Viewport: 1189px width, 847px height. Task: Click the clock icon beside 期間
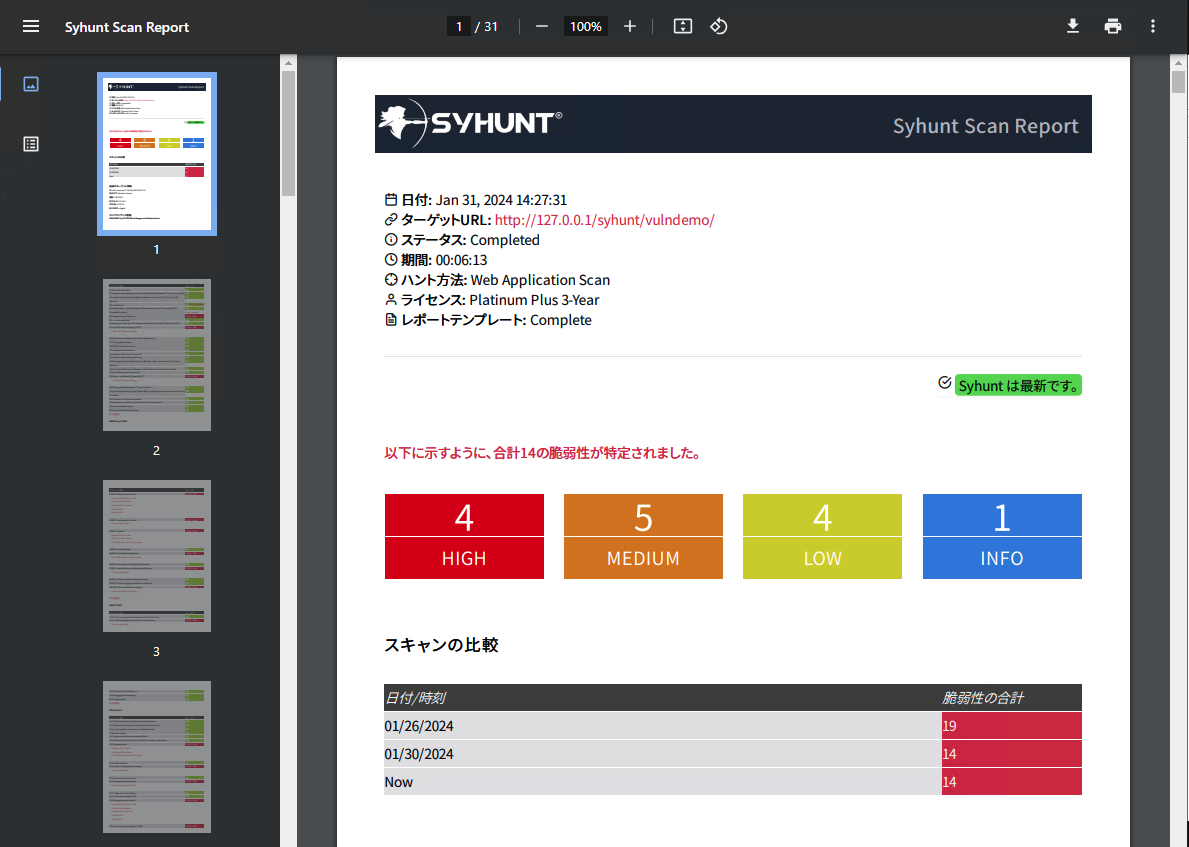(391, 259)
